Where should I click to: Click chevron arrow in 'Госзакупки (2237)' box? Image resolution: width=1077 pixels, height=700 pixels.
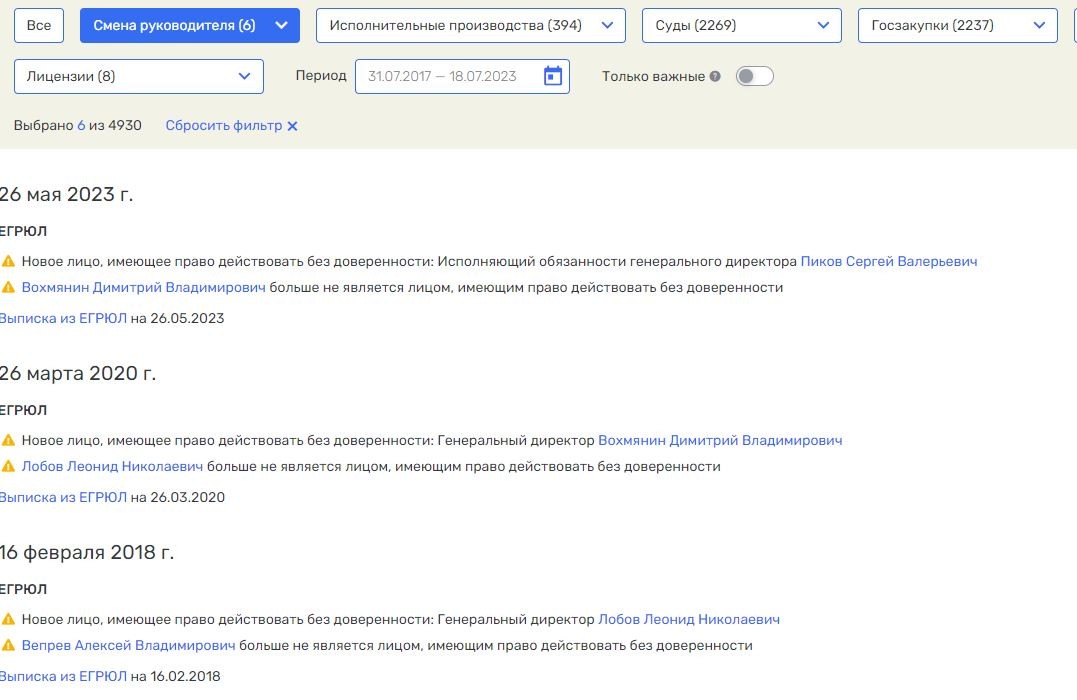(x=1039, y=25)
